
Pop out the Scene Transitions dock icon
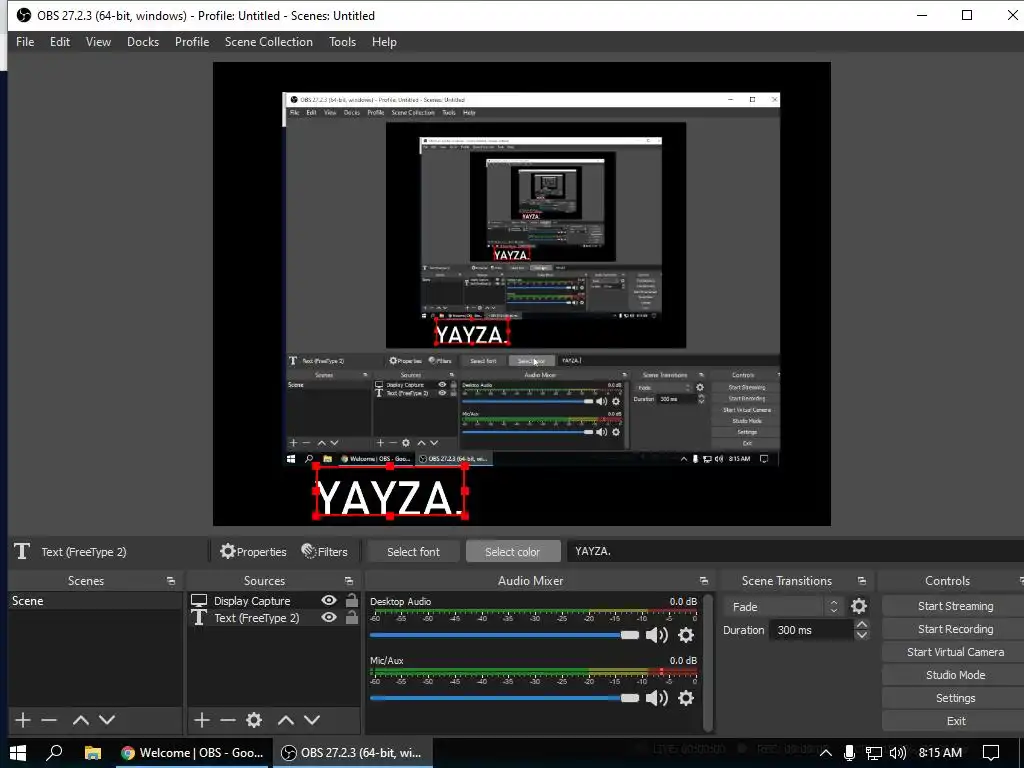[861, 581]
